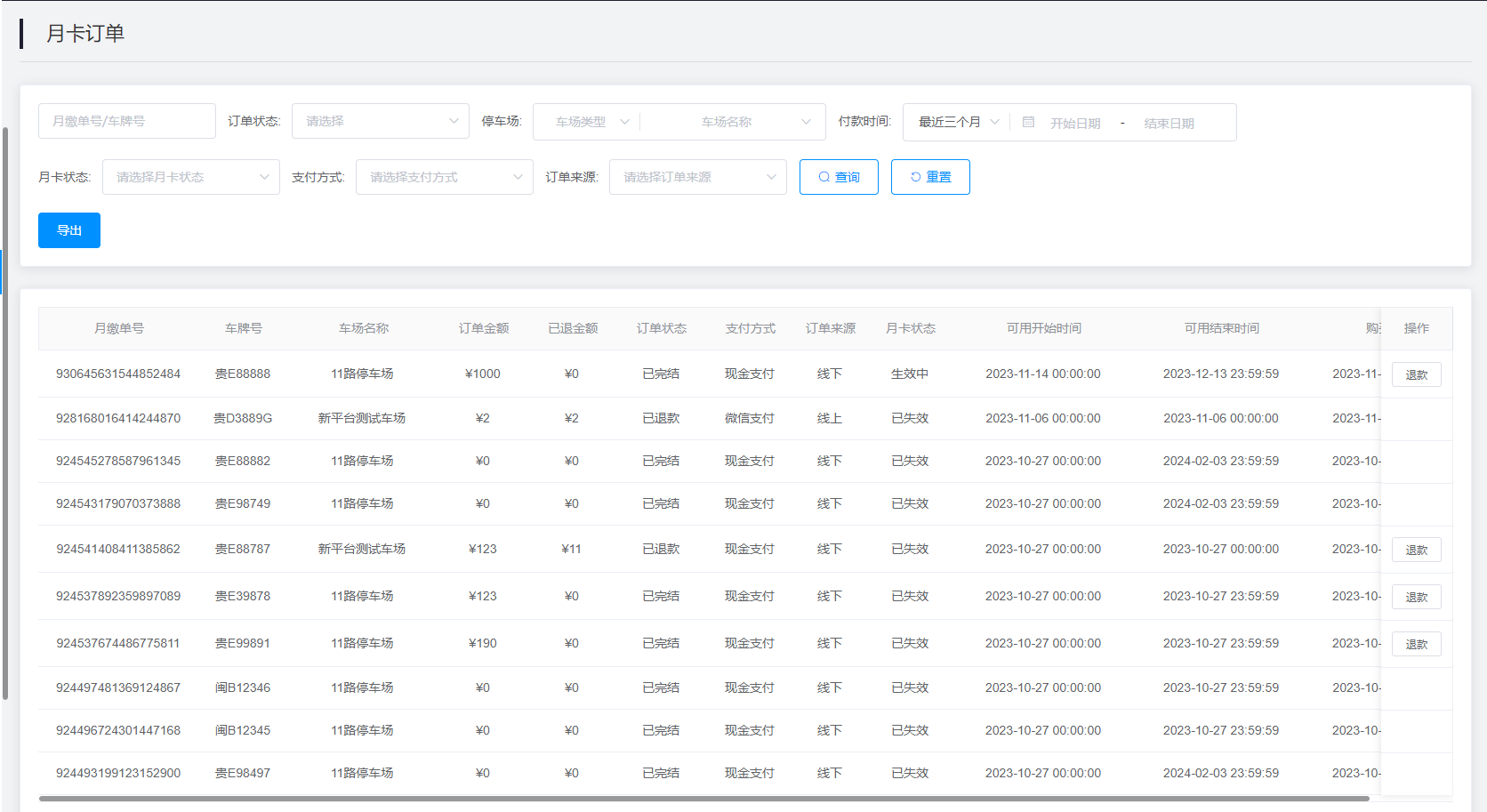Expand the 订单来源 order source dropdown
The height and width of the screenshot is (812, 1487).
coord(698,177)
